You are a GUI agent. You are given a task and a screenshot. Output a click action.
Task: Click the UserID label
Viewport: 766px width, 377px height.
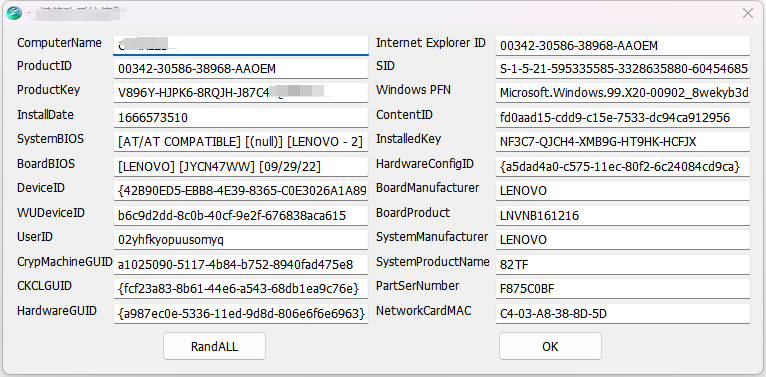click(x=35, y=237)
